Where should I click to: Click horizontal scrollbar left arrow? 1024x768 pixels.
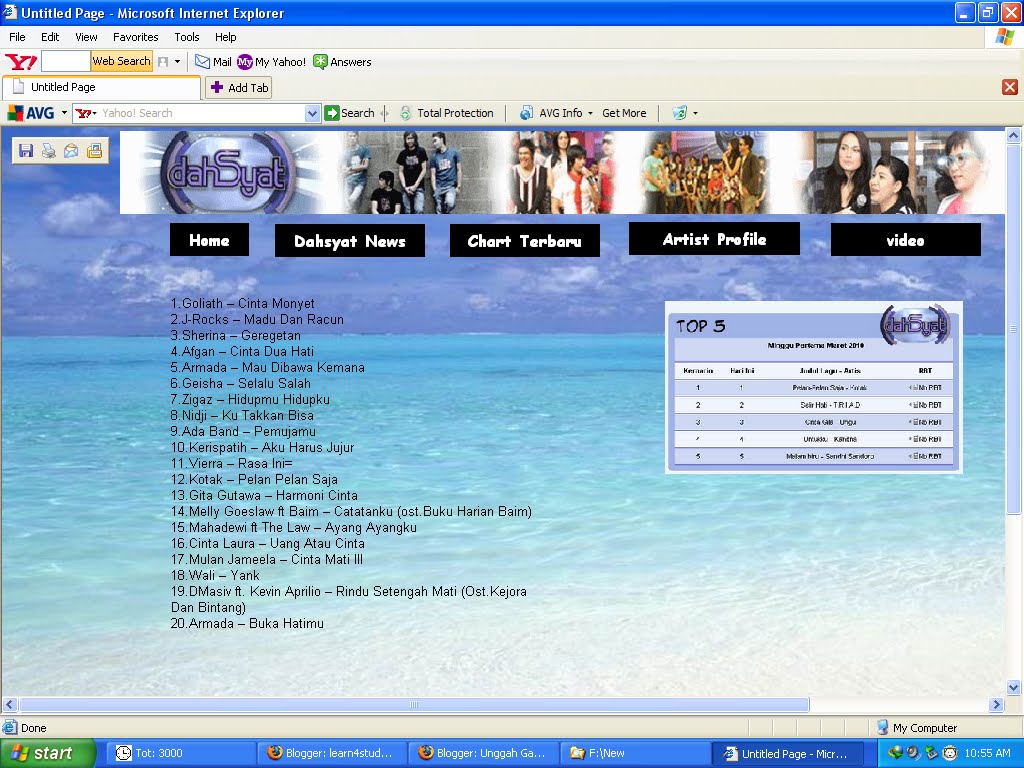coord(9,705)
